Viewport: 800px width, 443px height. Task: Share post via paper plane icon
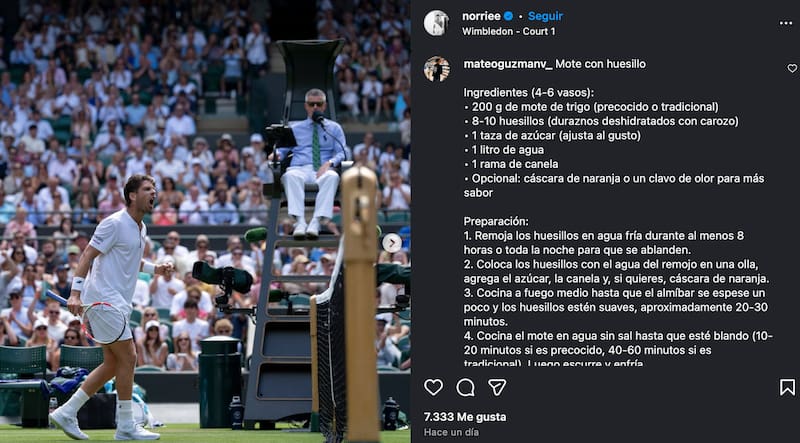[497, 387]
